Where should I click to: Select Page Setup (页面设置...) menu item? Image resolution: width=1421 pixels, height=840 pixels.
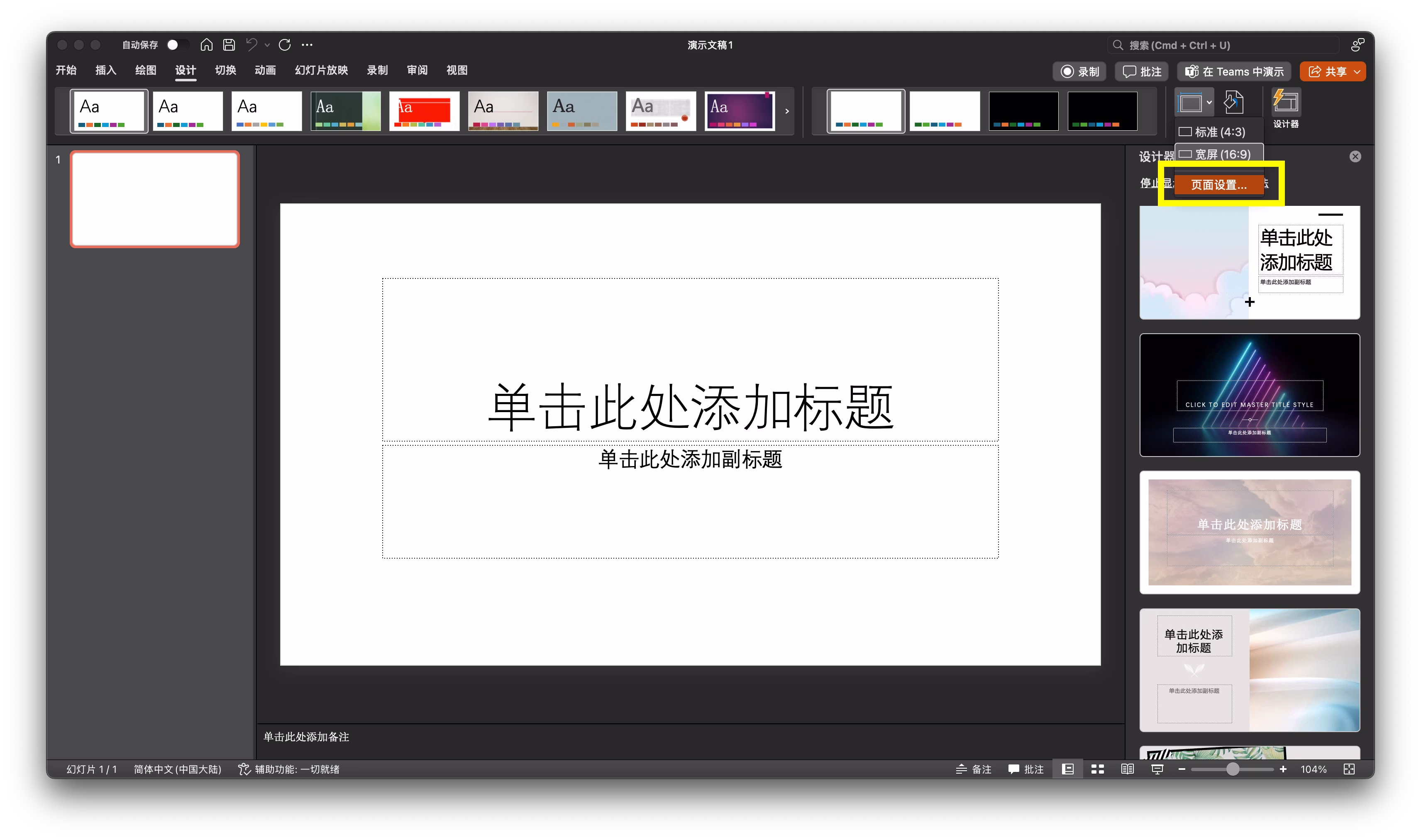pyautogui.click(x=1219, y=185)
